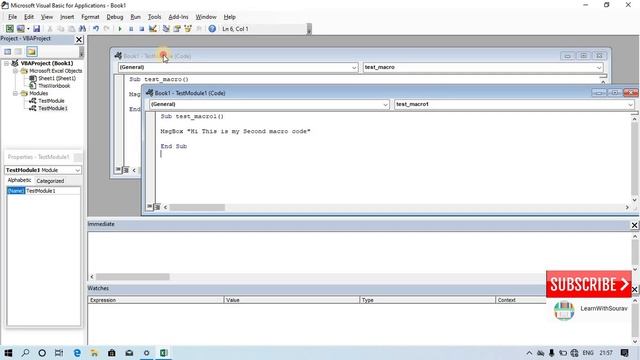Click View Object icon in Project panel
The width and height of the screenshot is (640, 360).
click(18, 51)
